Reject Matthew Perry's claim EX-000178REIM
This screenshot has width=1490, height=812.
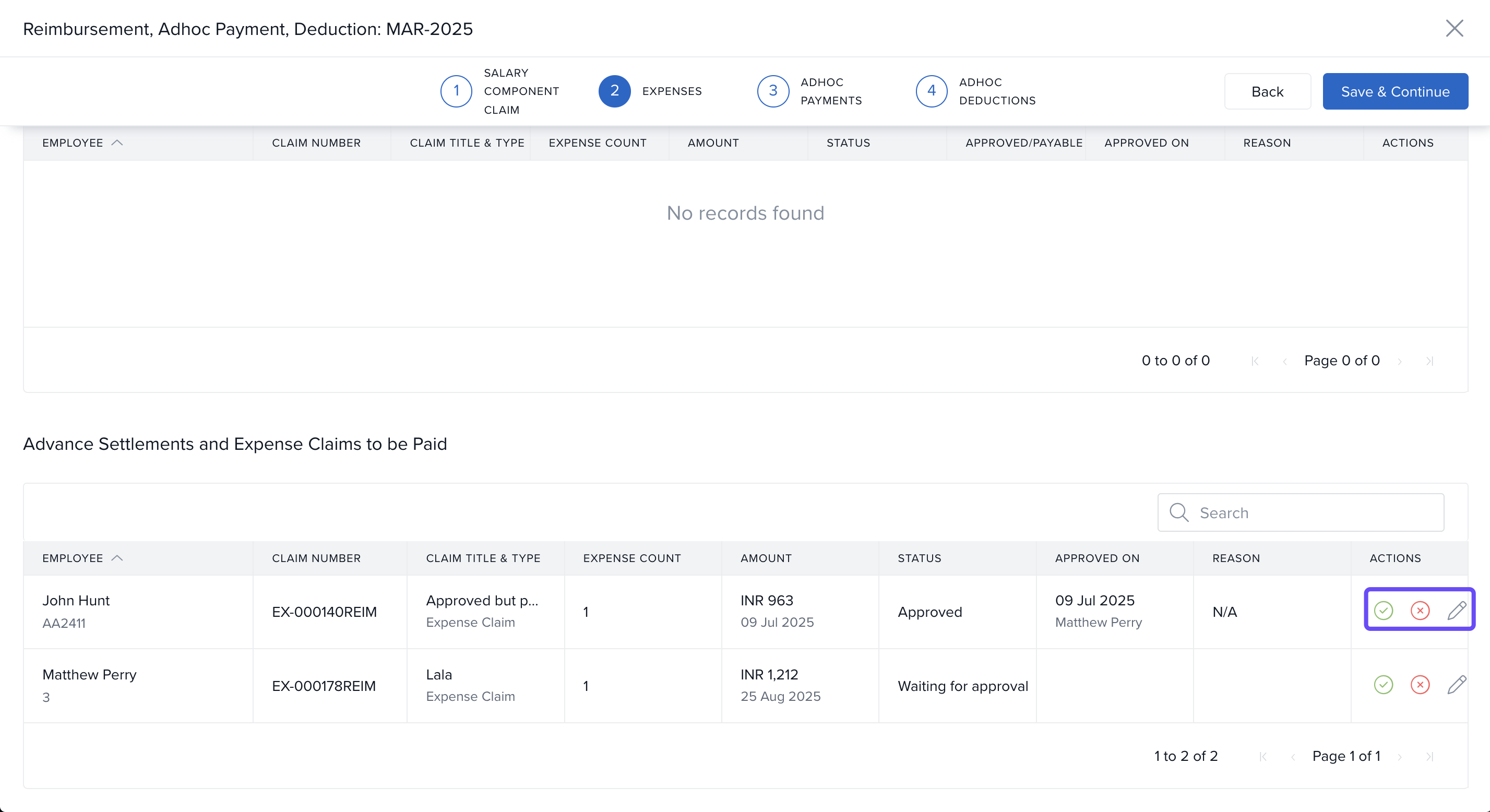pyautogui.click(x=1420, y=685)
